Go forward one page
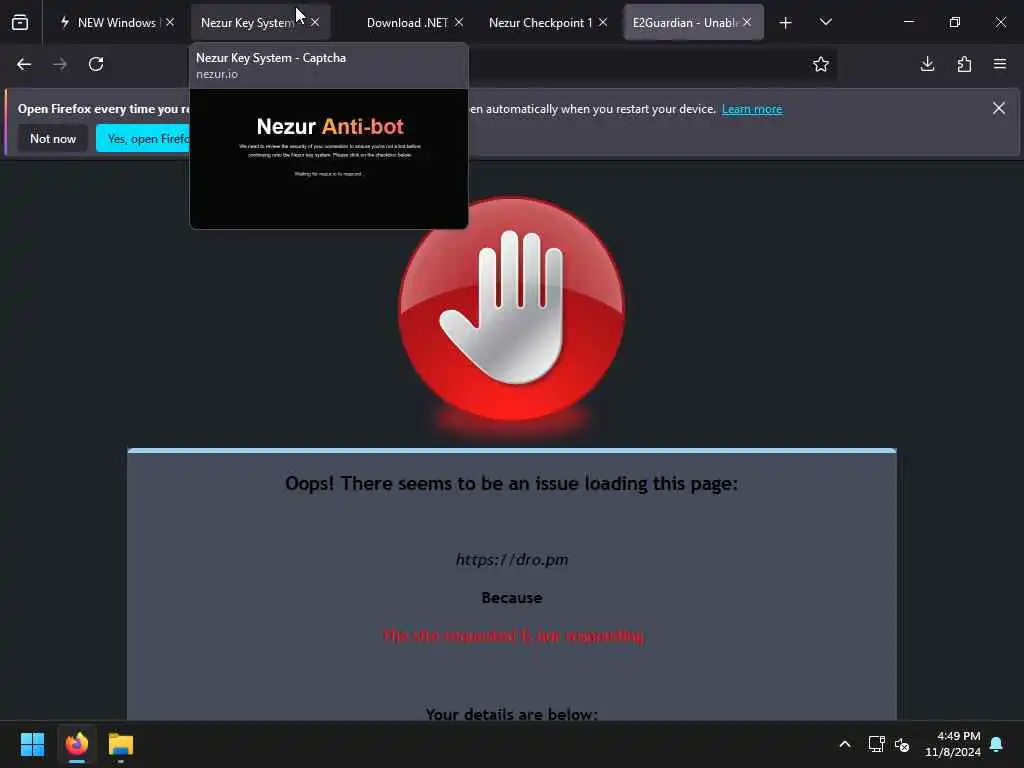This screenshot has height=768, width=1024. coord(59,64)
